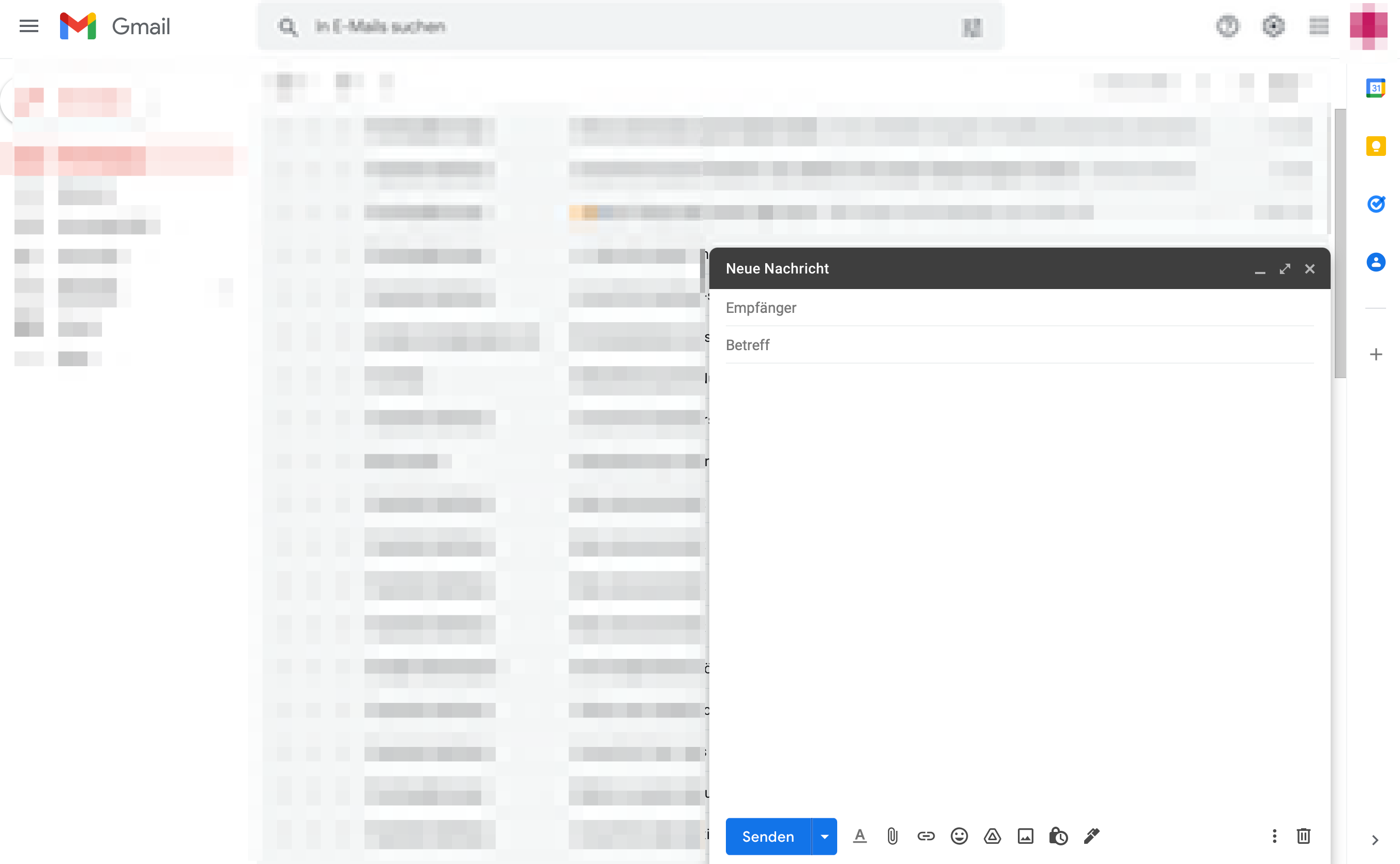Insert files using Google Drive icon
Viewport: 1400px width, 864px height.
[992, 837]
